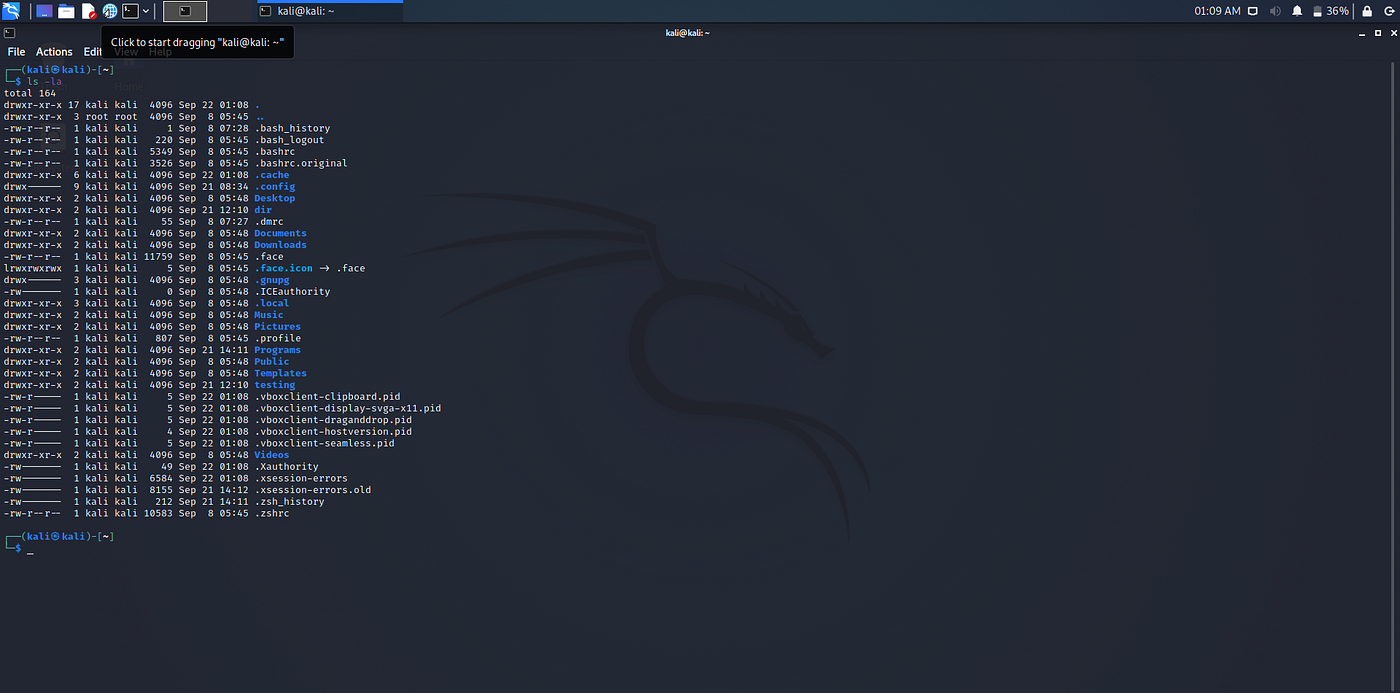
Task: Click the lock screen icon in the tray
Action: tap(1367, 10)
